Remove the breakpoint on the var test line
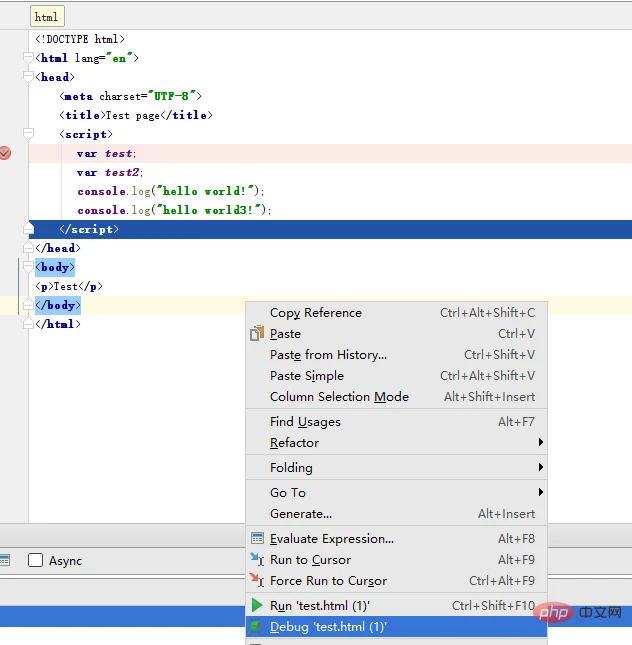 point(5,153)
